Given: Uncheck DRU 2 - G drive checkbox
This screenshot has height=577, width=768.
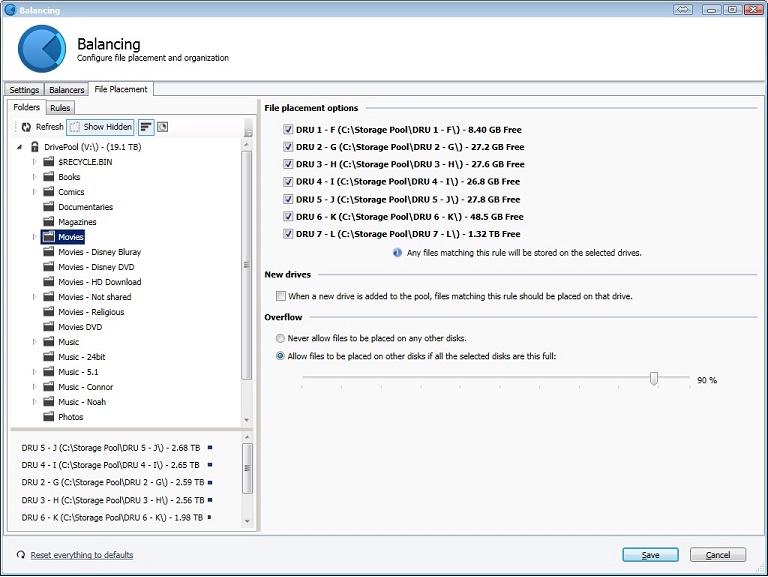Looking at the screenshot, I should click(x=288, y=146).
